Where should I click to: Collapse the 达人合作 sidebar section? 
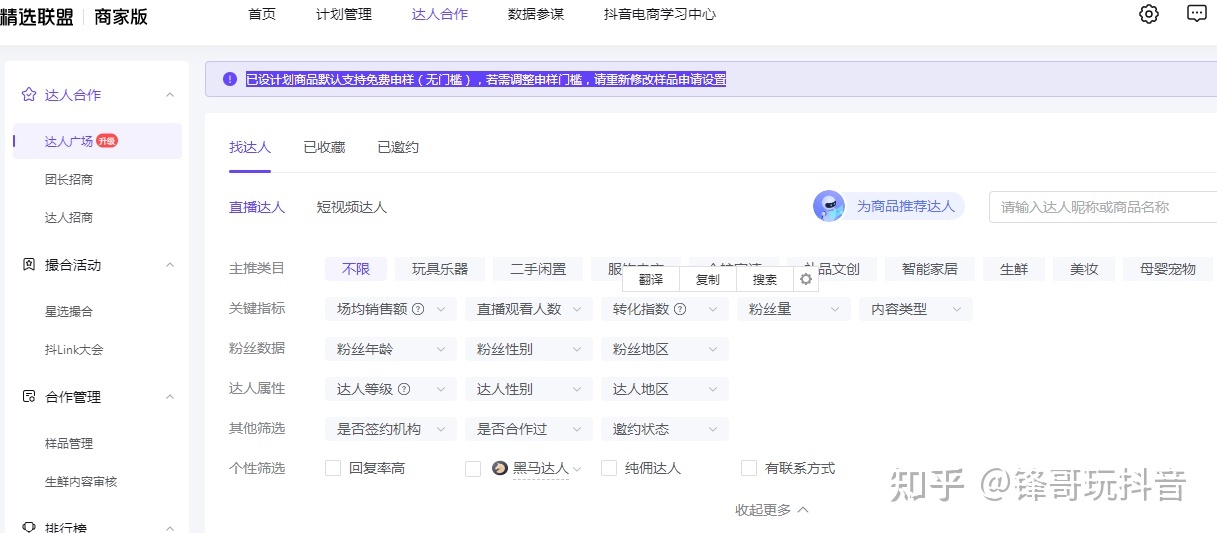click(170, 95)
